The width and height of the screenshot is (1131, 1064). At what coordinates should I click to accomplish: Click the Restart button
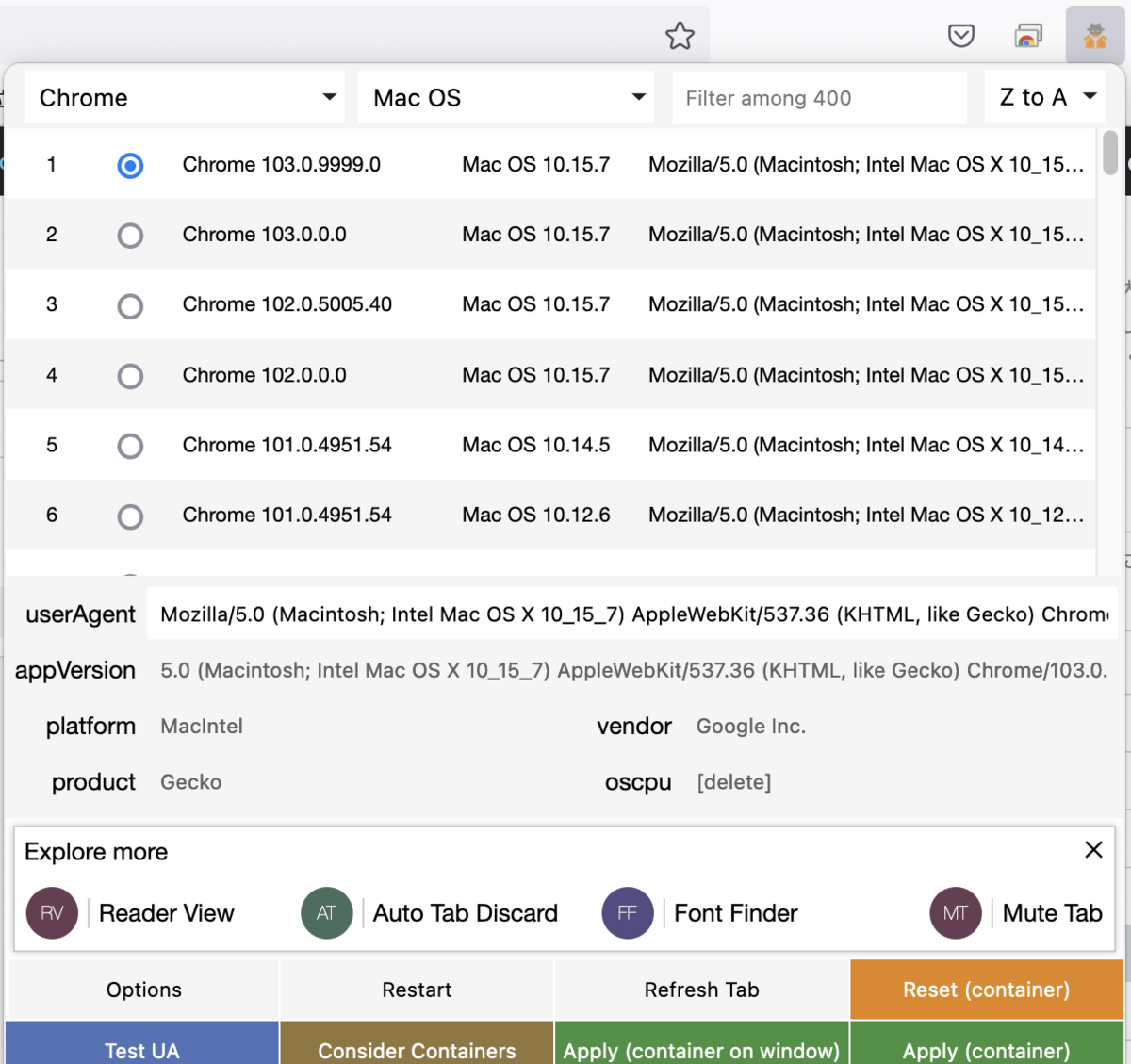tap(417, 990)
